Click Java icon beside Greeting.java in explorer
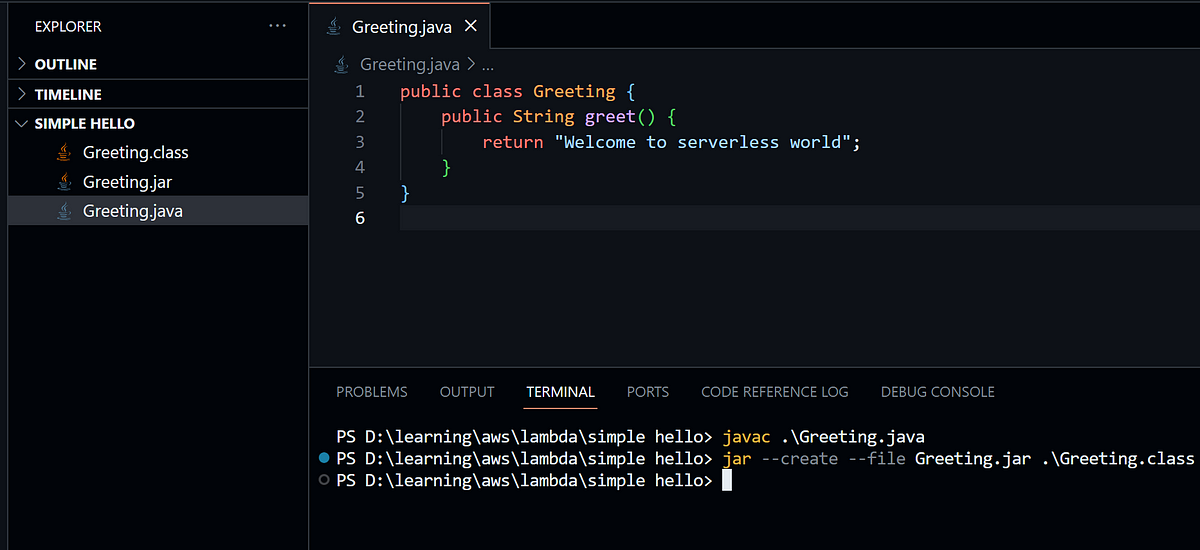Viewport: 1200px width, 550px height. (64, 211)
